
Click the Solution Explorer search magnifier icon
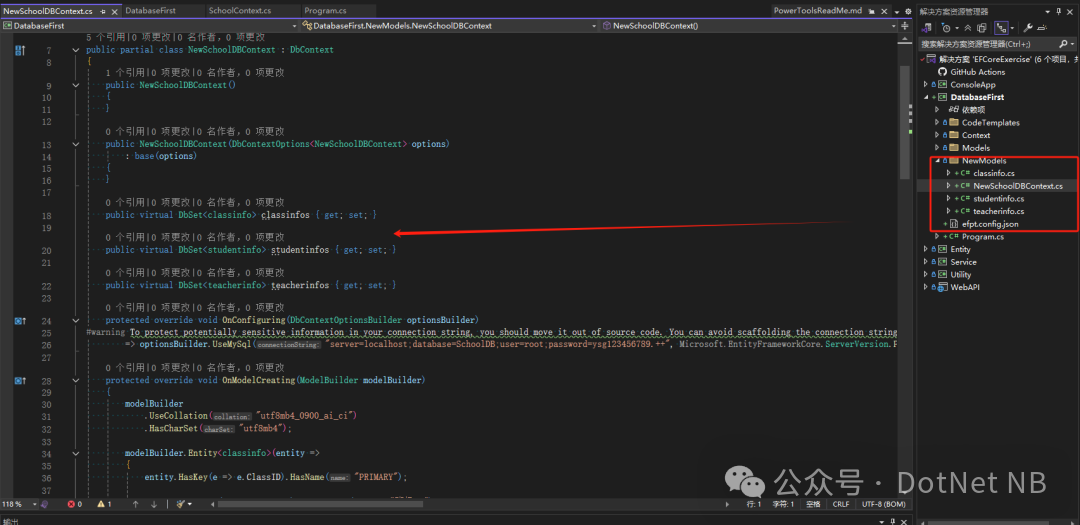pos(1062,43)
